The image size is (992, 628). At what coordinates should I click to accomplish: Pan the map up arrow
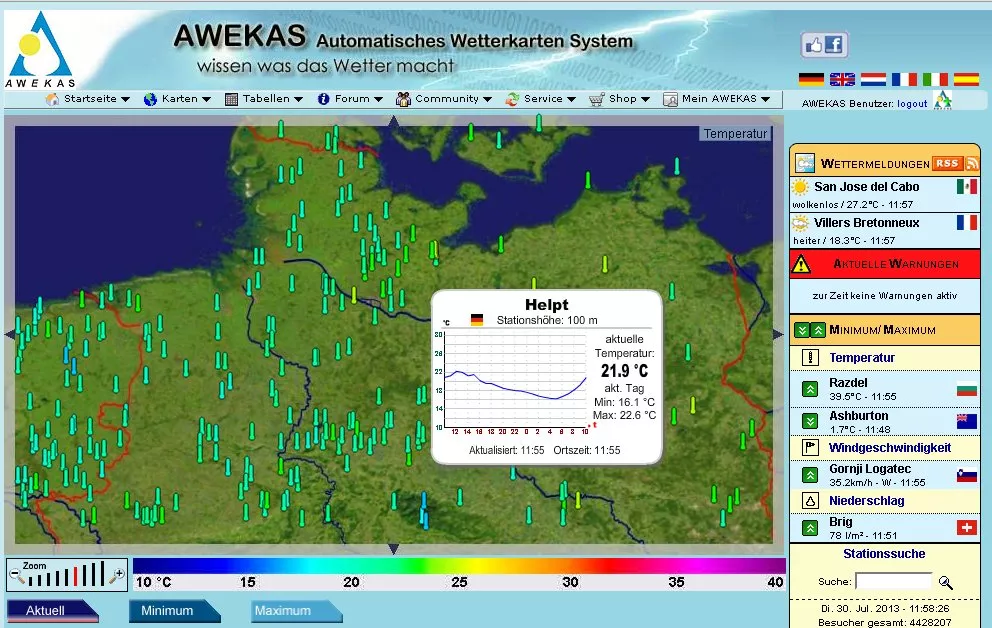point(394,121)
